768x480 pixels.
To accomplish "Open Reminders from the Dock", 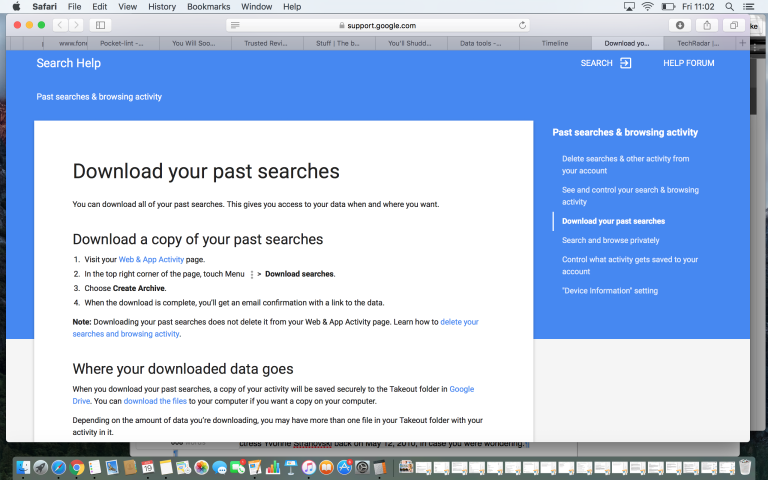I will [95, 467].
